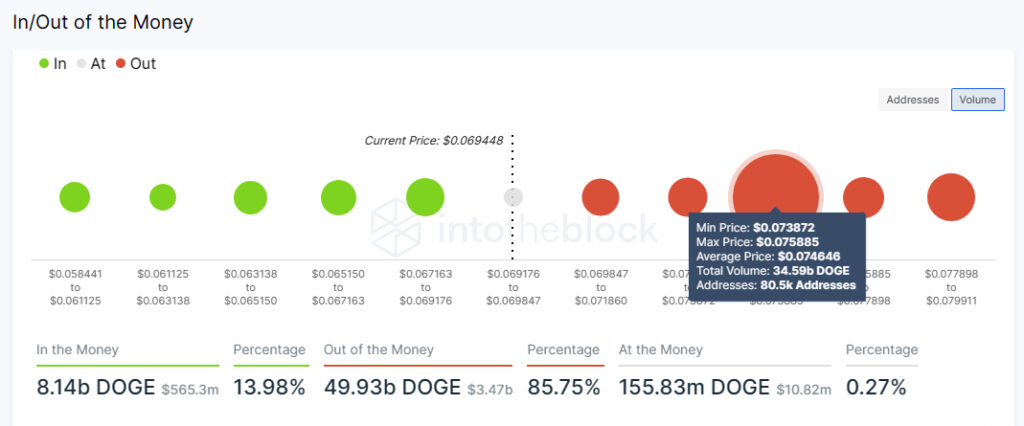Image resolution: width=1024 pixels, height=426 pixels.
Task: Click the Out of the Money heading
Action: point(378,350)
